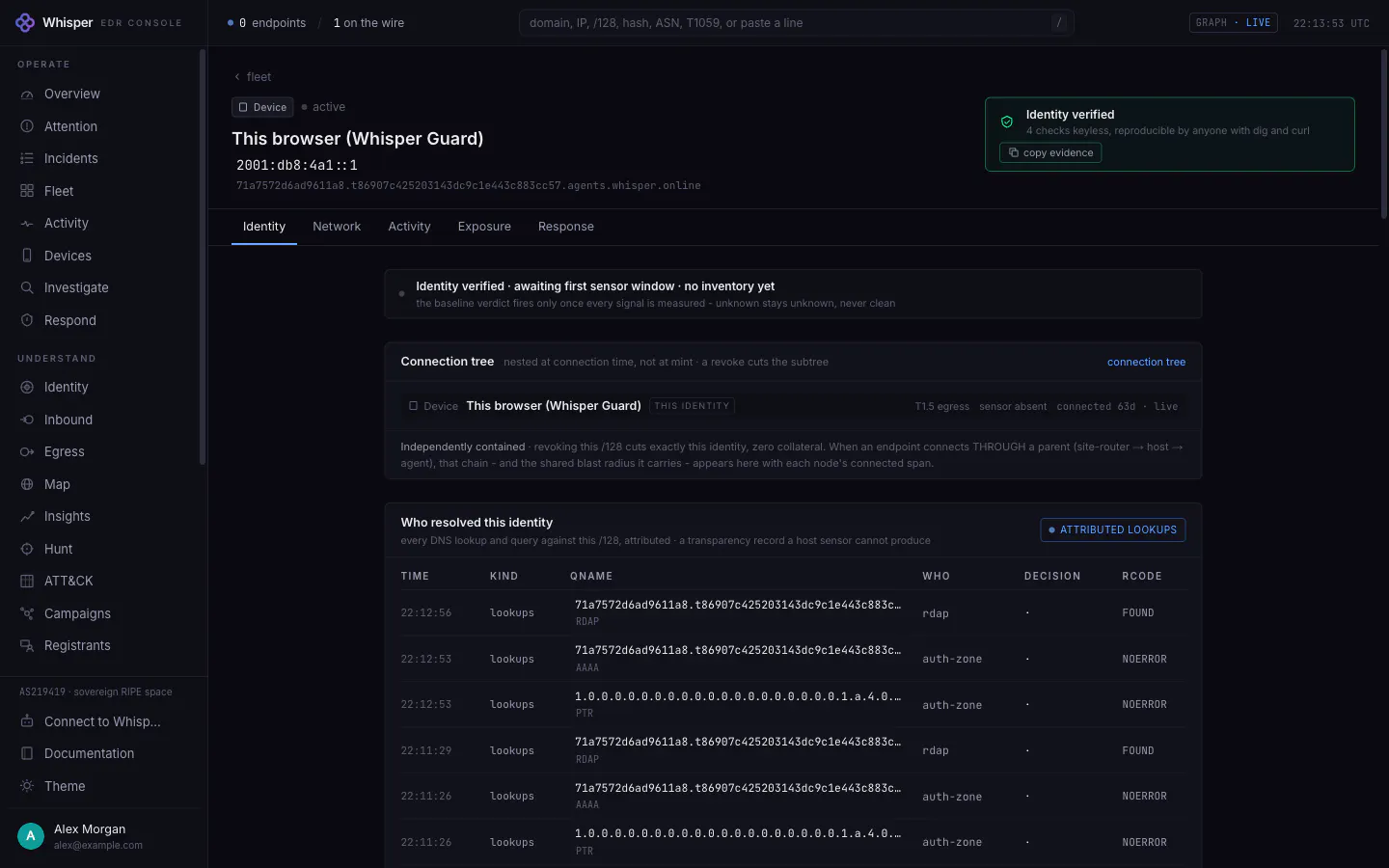Screen dimensions: 1389x868
Task: Click the Alex Morgan avatar circle
Action: pos(31,836)
